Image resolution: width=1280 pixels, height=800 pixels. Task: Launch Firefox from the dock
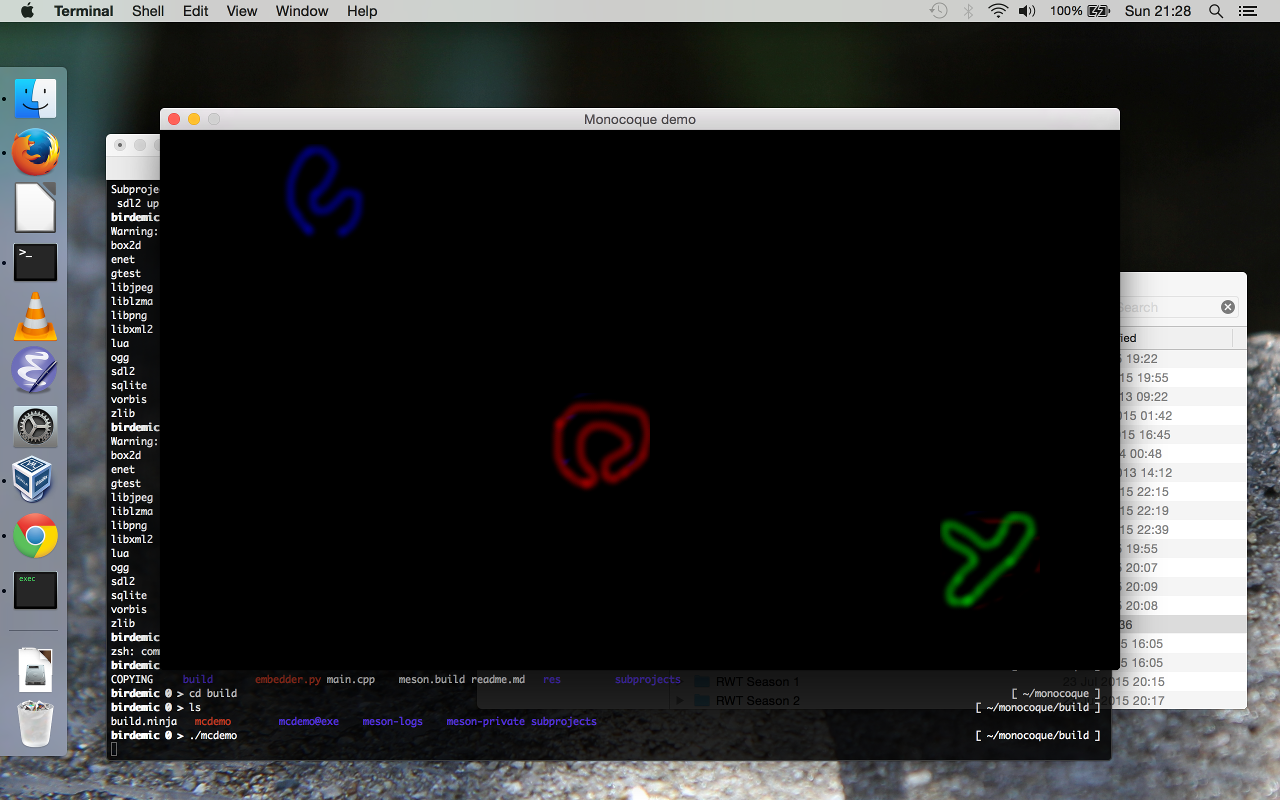(35, 153)
